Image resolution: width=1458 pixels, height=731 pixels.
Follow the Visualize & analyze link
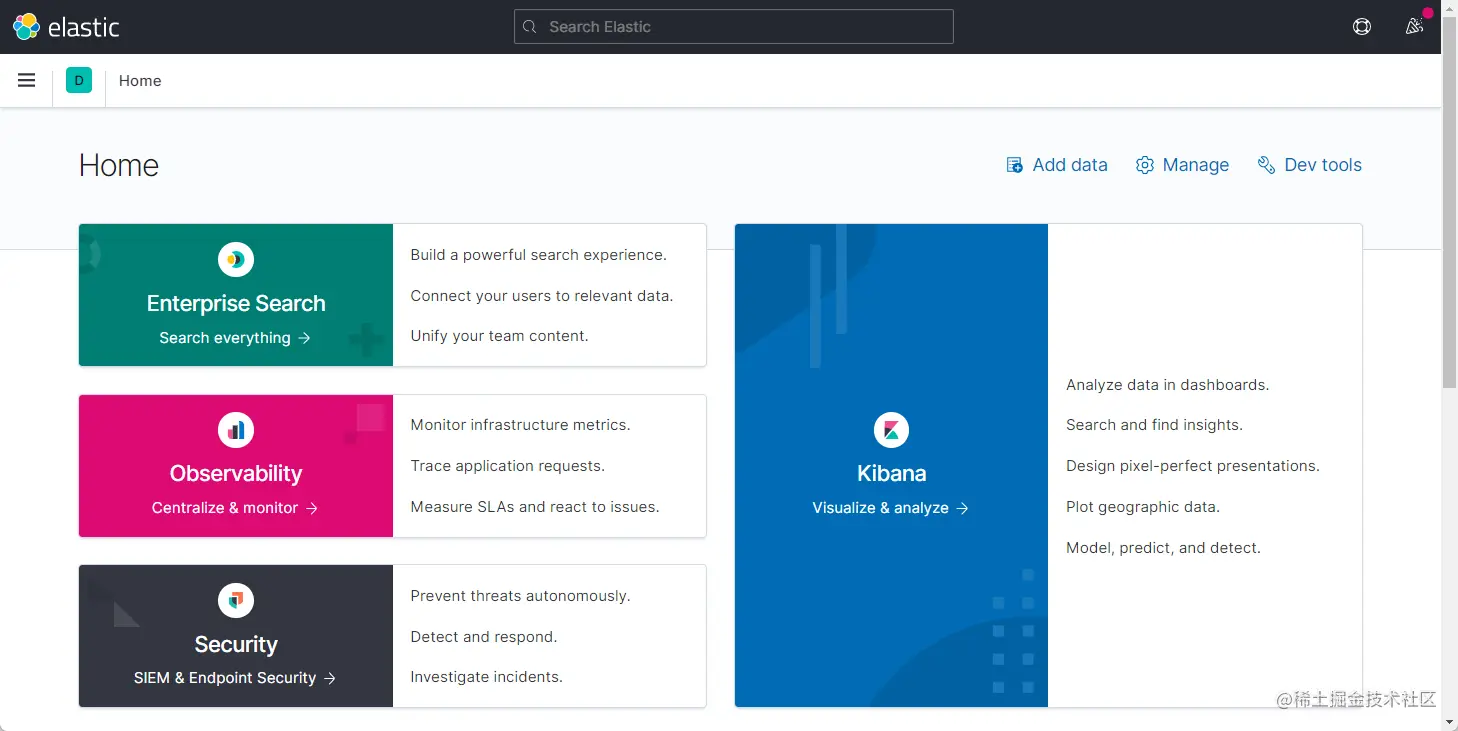891,508
